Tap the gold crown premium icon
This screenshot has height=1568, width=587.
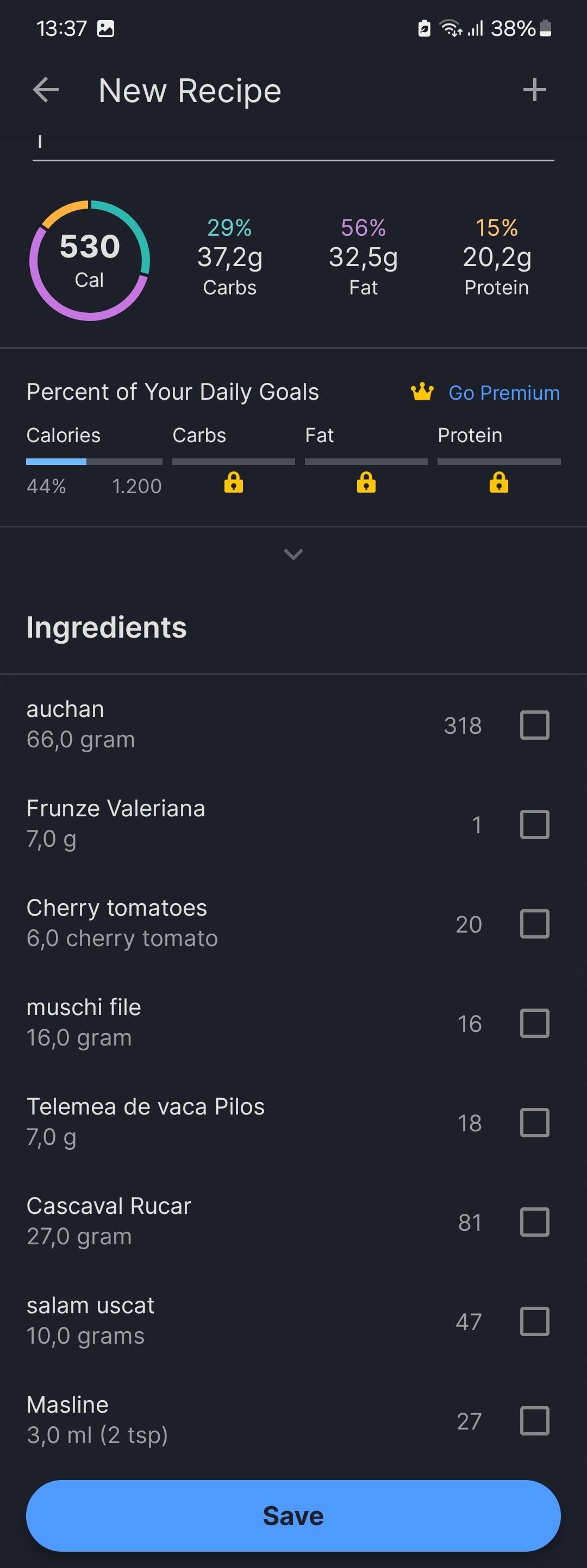(x=422, y=392)
